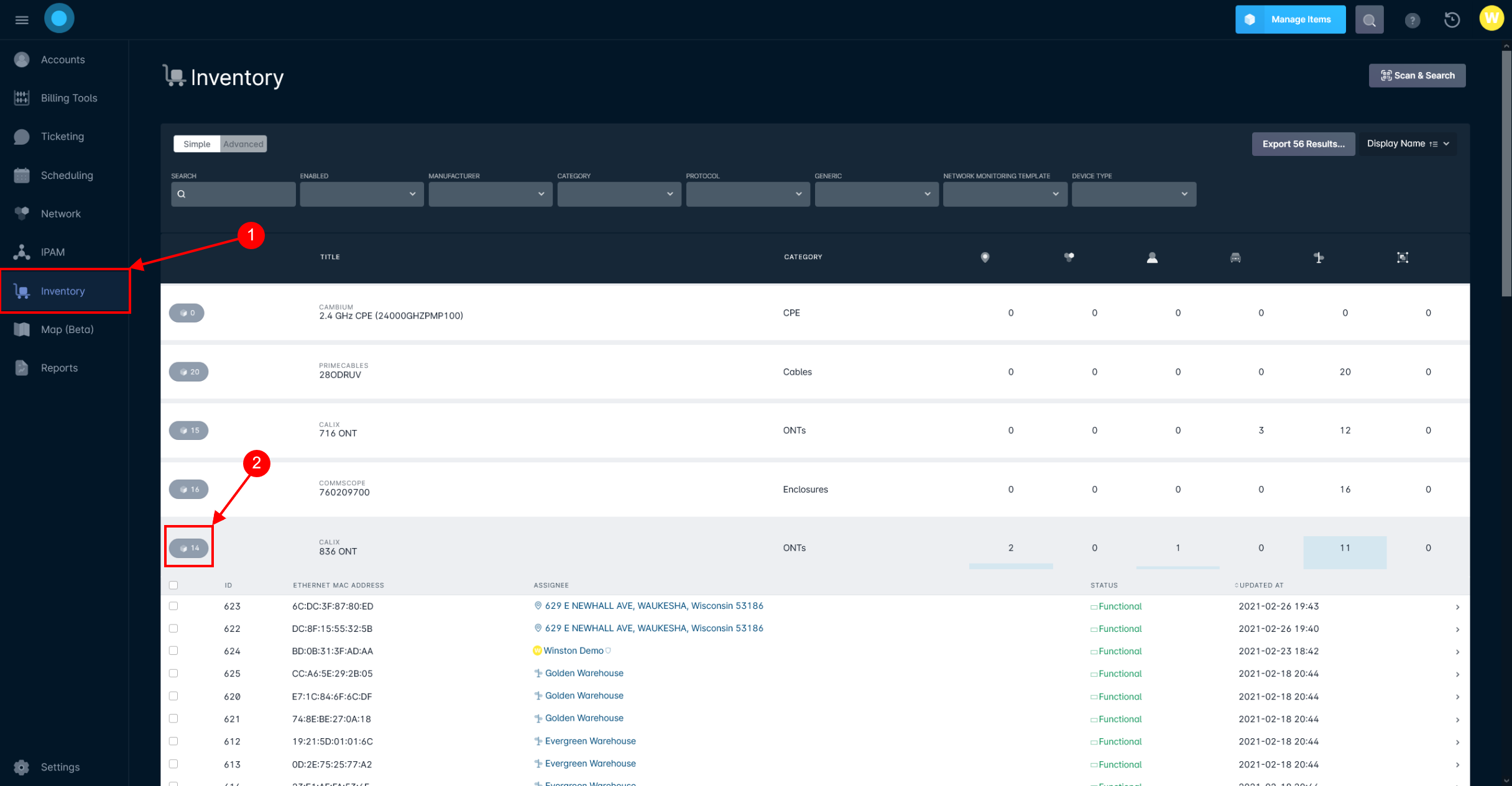Open the Scheduling calendar icon
Viewport: 1512px width, 786px height.
pos(22,175)
